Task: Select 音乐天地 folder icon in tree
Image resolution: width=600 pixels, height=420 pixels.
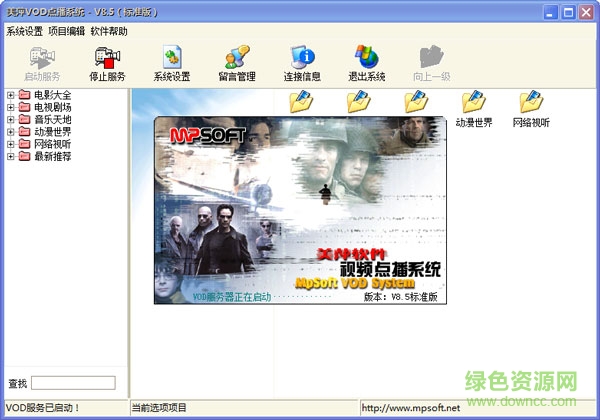Action: 24,119
